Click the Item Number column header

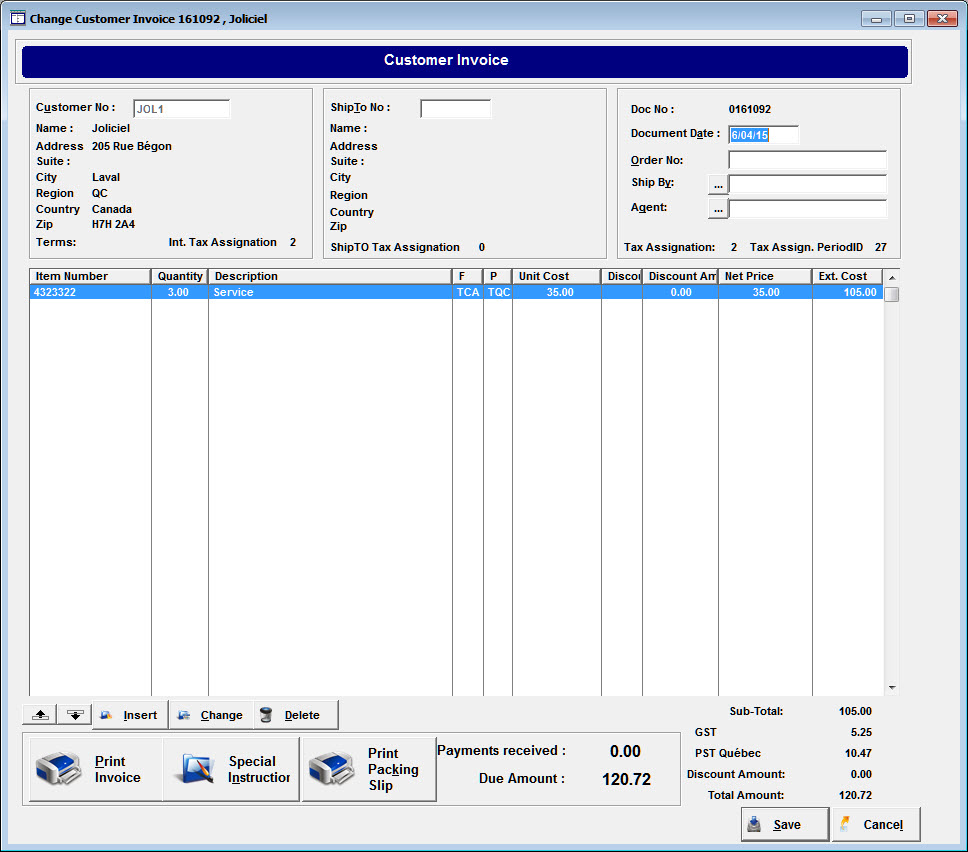click(x=90, y=276)
